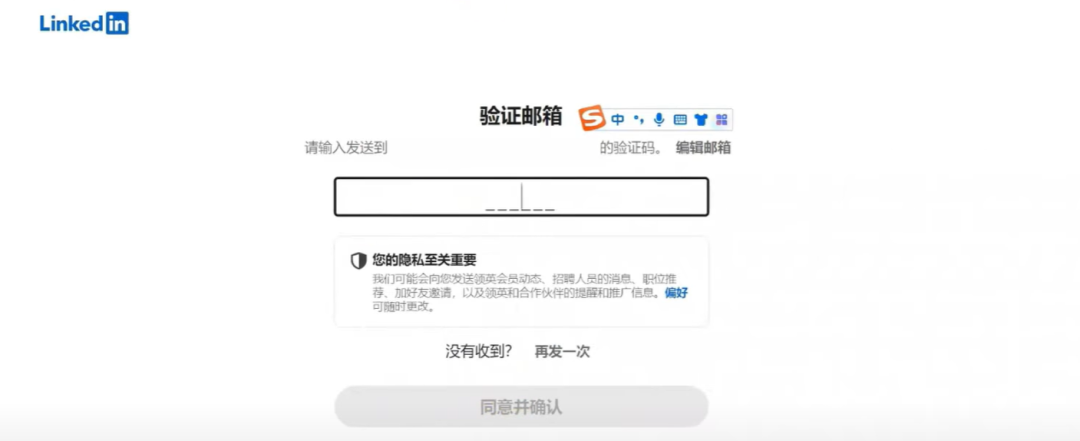Click the 您的隐私至关重要 title
1080x441 pixels.
(x=424, y=260)
